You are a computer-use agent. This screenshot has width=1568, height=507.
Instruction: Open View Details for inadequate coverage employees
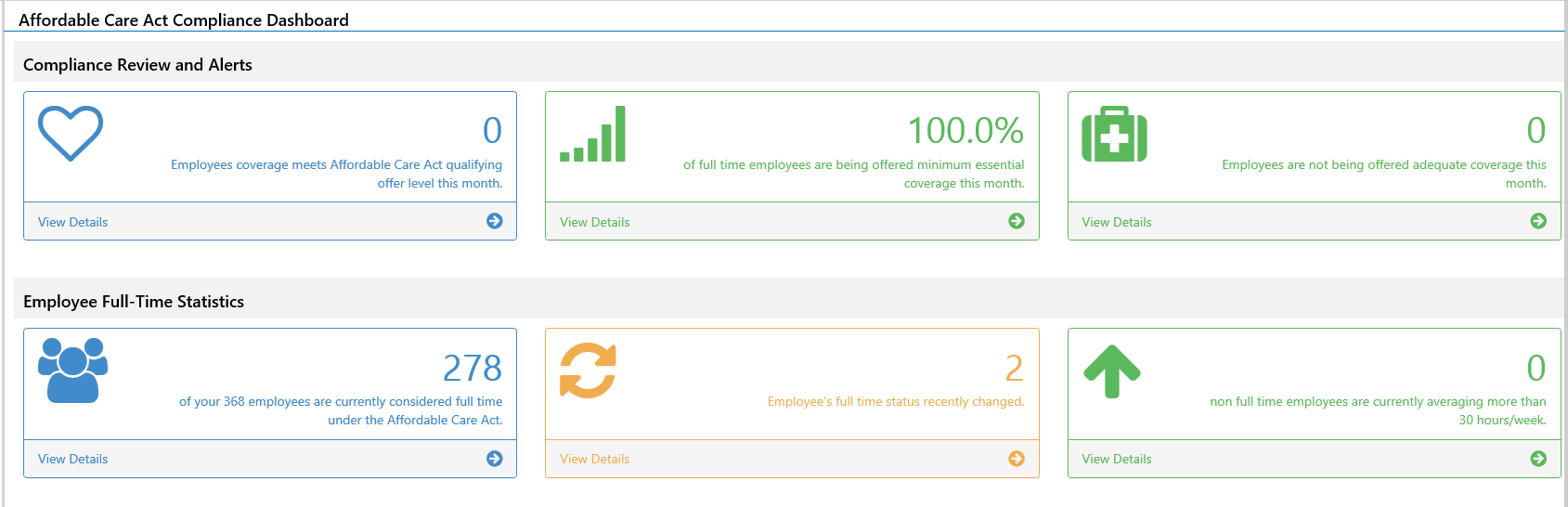click(1116, 222)
